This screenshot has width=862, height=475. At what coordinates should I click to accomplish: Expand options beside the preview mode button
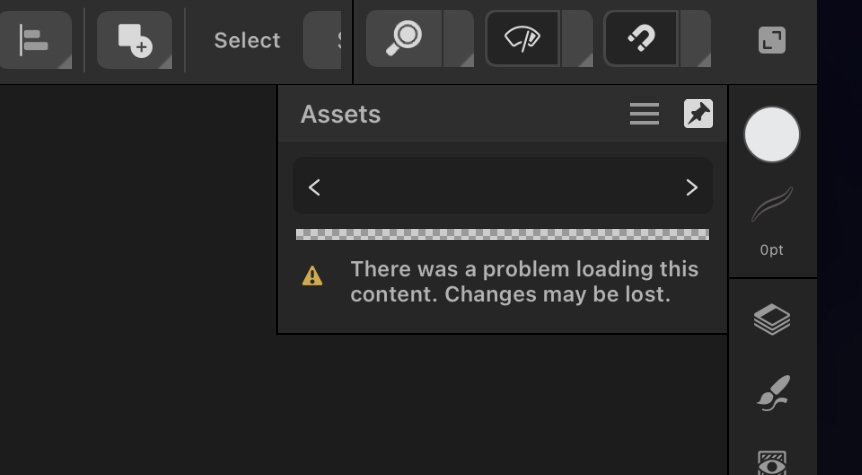click(577, 38)
